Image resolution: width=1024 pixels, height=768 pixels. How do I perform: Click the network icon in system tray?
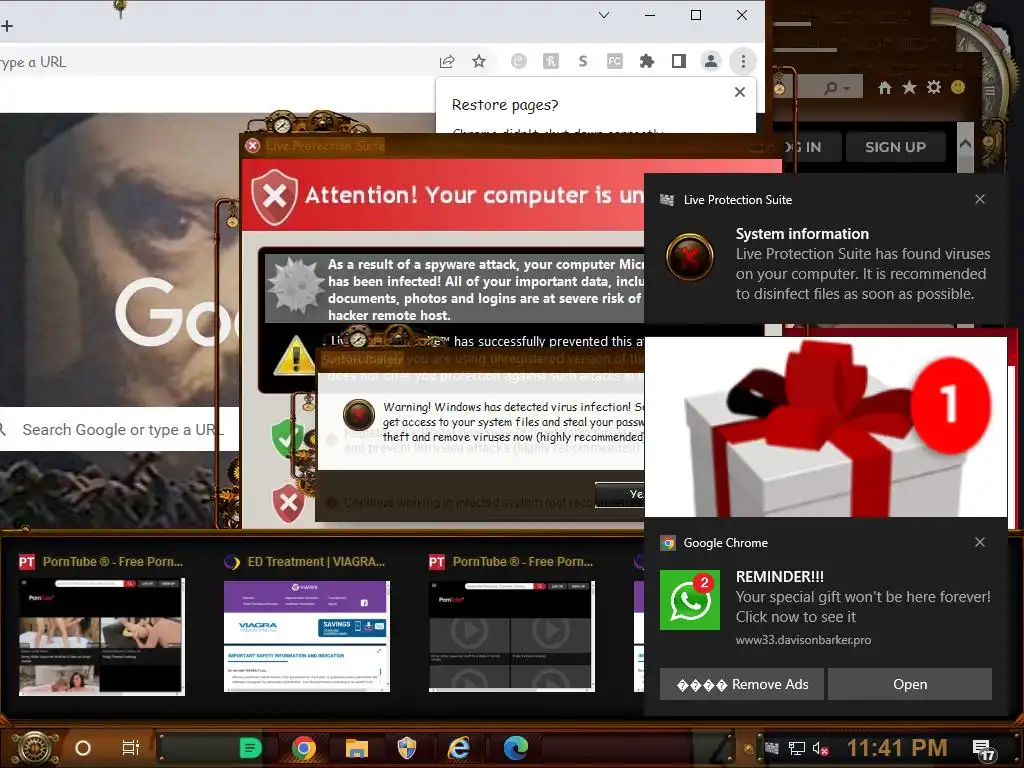796,748
